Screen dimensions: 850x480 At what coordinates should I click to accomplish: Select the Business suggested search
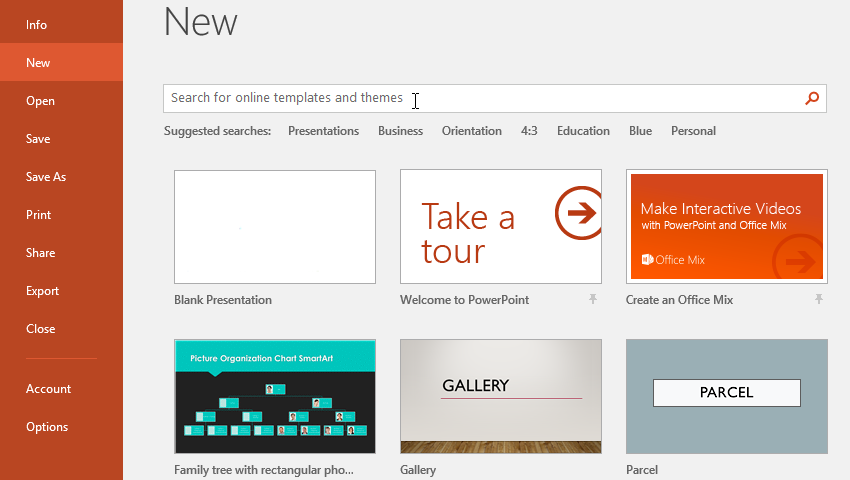point(400,131)
